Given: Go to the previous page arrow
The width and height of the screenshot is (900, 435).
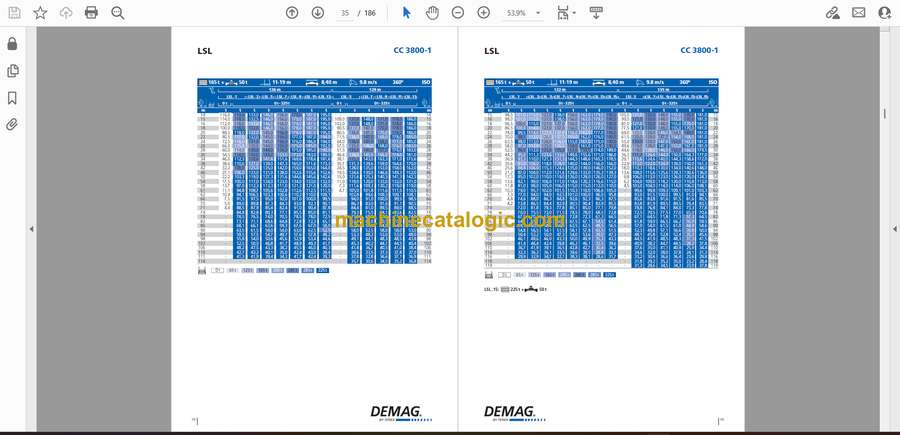Looking at the screenshot, I should click(292, 13).
